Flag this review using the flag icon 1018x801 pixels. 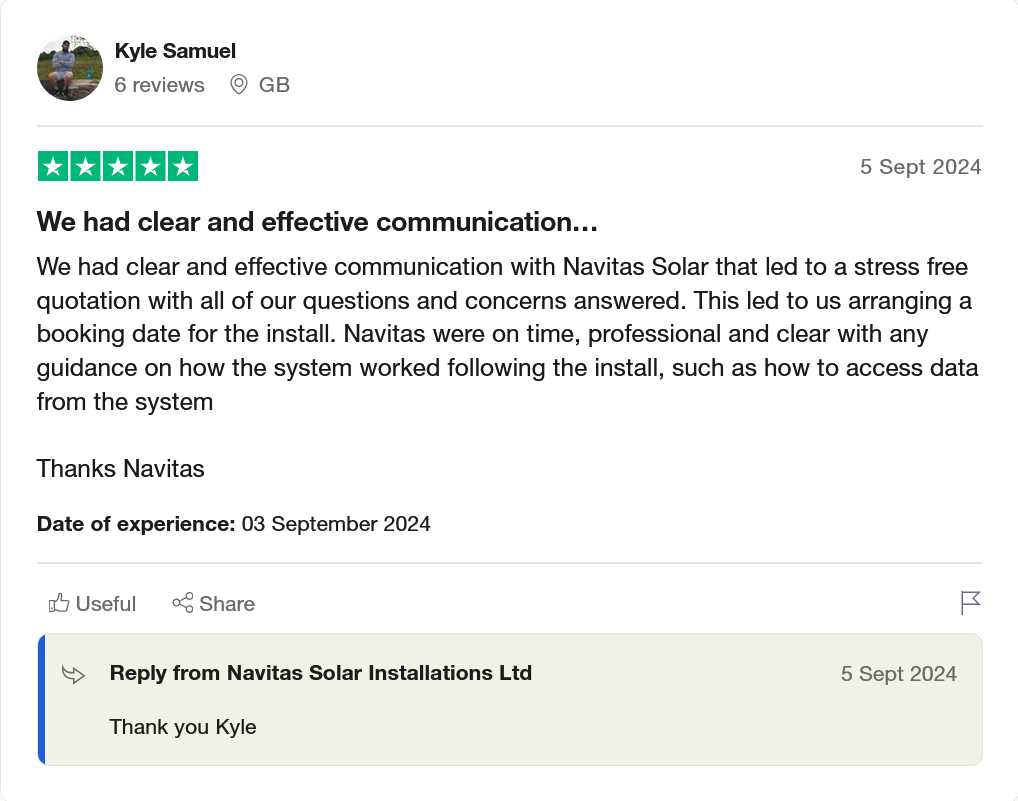pyautogui.click(x=970, y=602)
